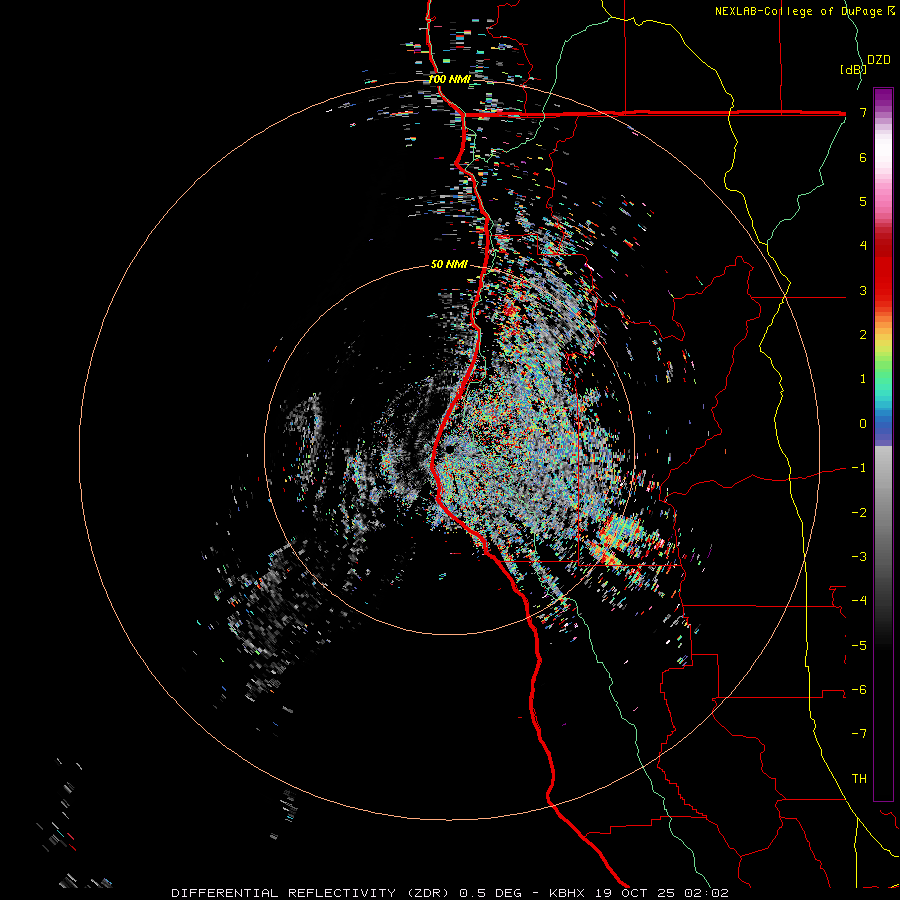
Task: Select the positive 7 scale label
Action: point(863,112)
